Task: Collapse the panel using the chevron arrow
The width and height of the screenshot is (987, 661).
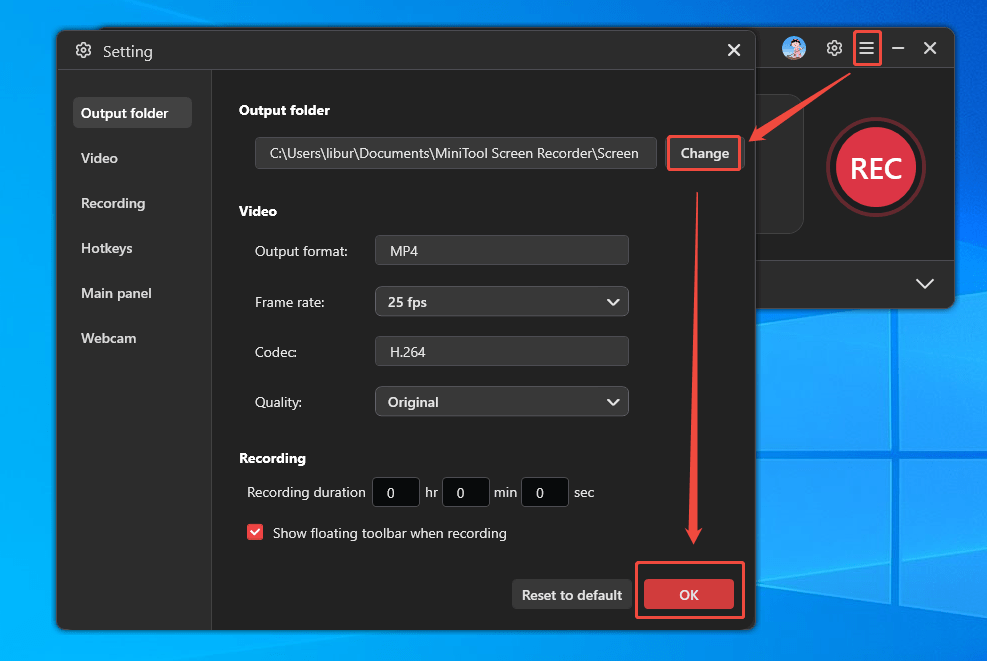Action: pyautogui.click(x=924, y=284)
